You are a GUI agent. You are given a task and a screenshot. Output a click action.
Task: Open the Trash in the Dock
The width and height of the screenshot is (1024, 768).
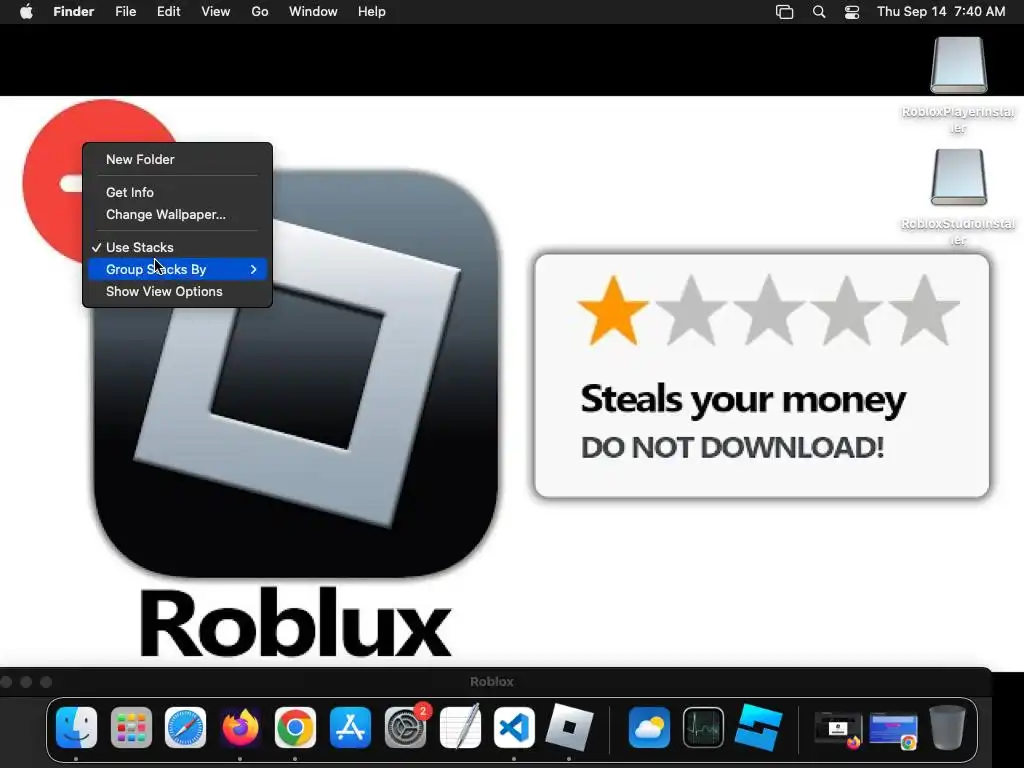[948, 727]
